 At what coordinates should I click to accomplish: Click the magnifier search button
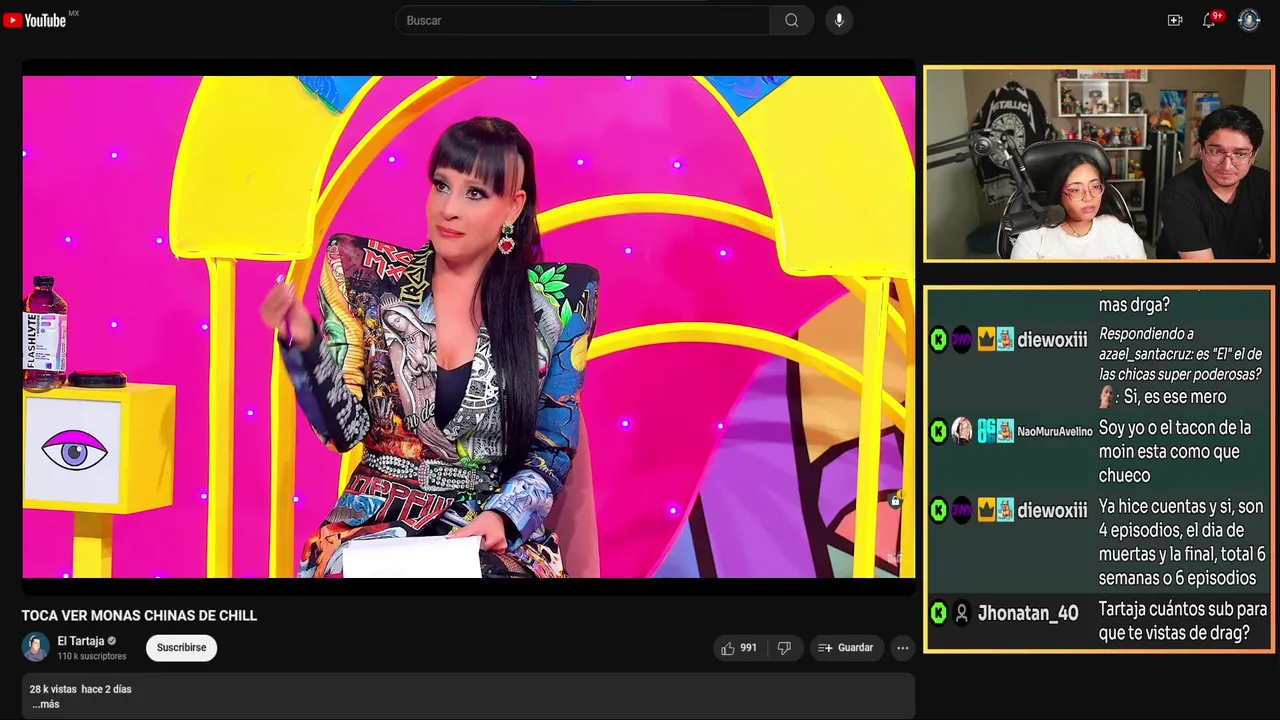click(x=791, y=20)
